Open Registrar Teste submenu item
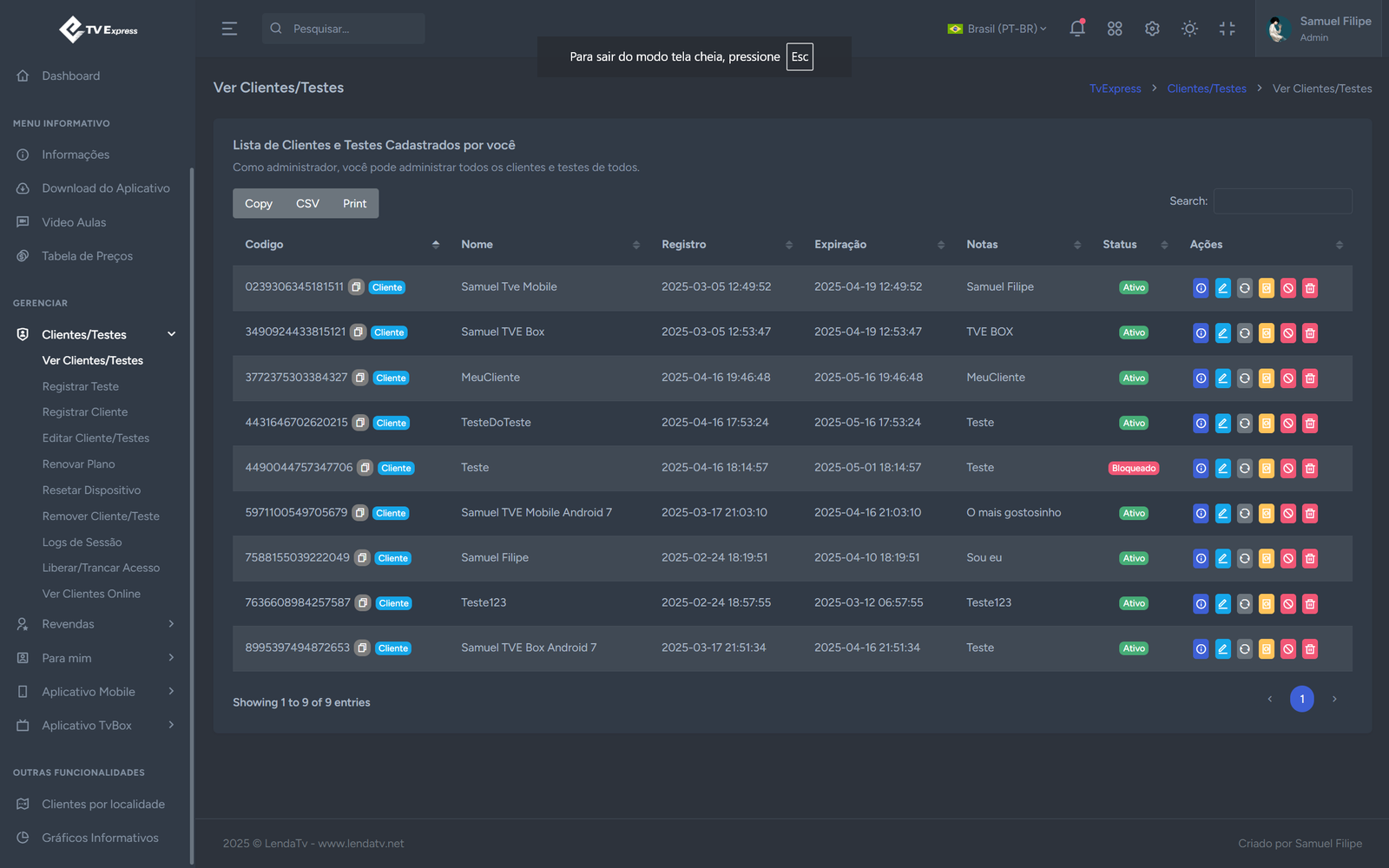The image size is (1389, 868). tap(81, 386)
